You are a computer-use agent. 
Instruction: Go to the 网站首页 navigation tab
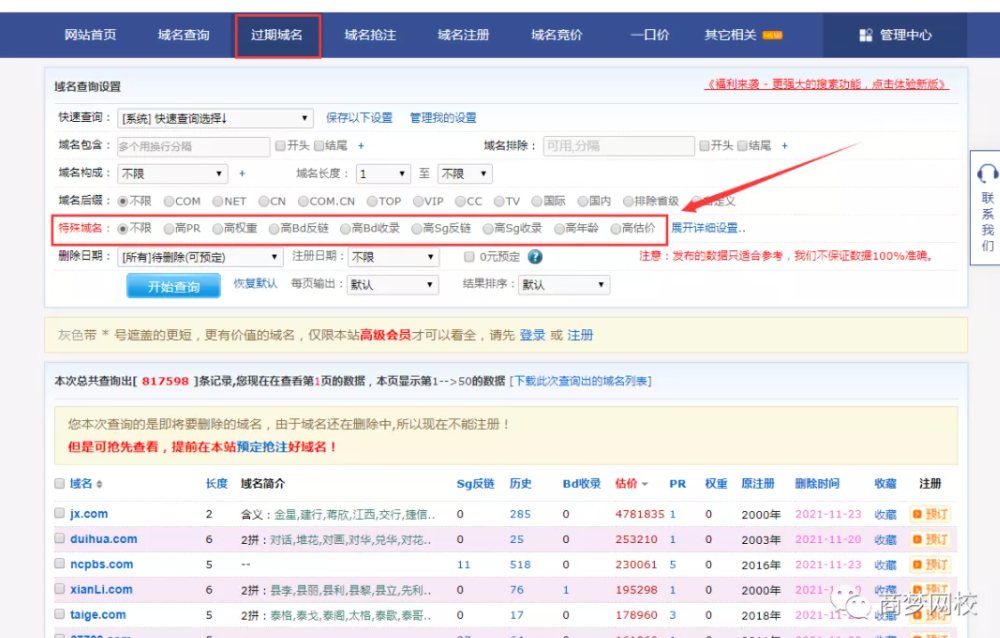click(x=90, y=35)
